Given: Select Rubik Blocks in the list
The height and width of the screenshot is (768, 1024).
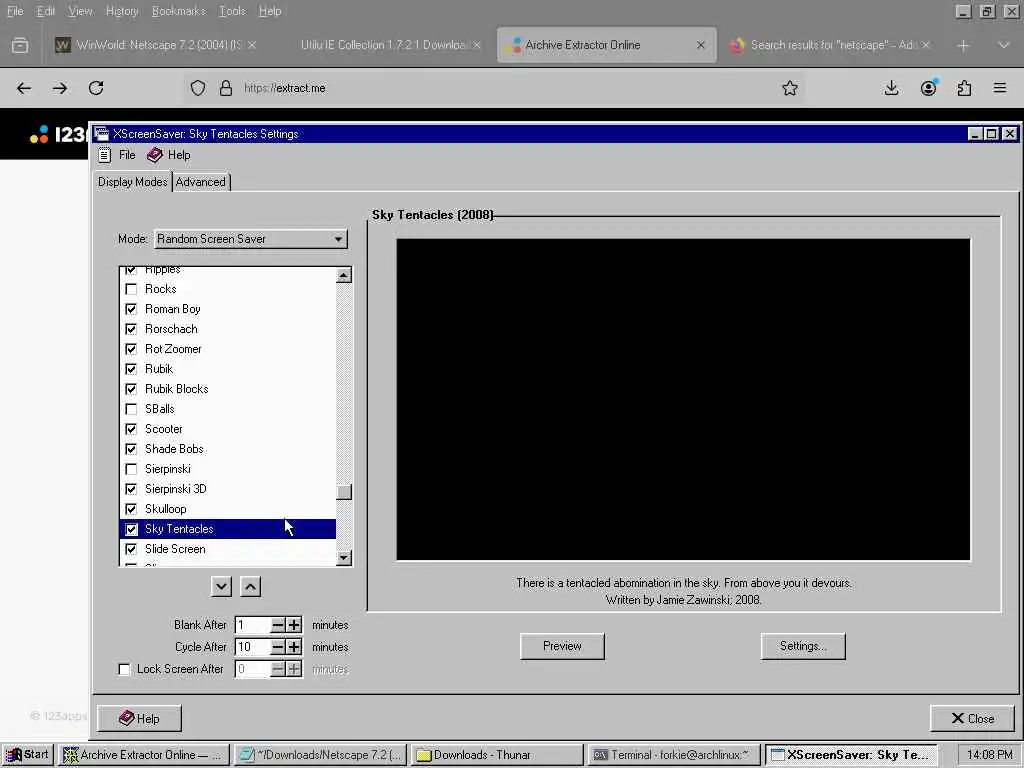Looking at the screenshot, I should pos(228,389).
